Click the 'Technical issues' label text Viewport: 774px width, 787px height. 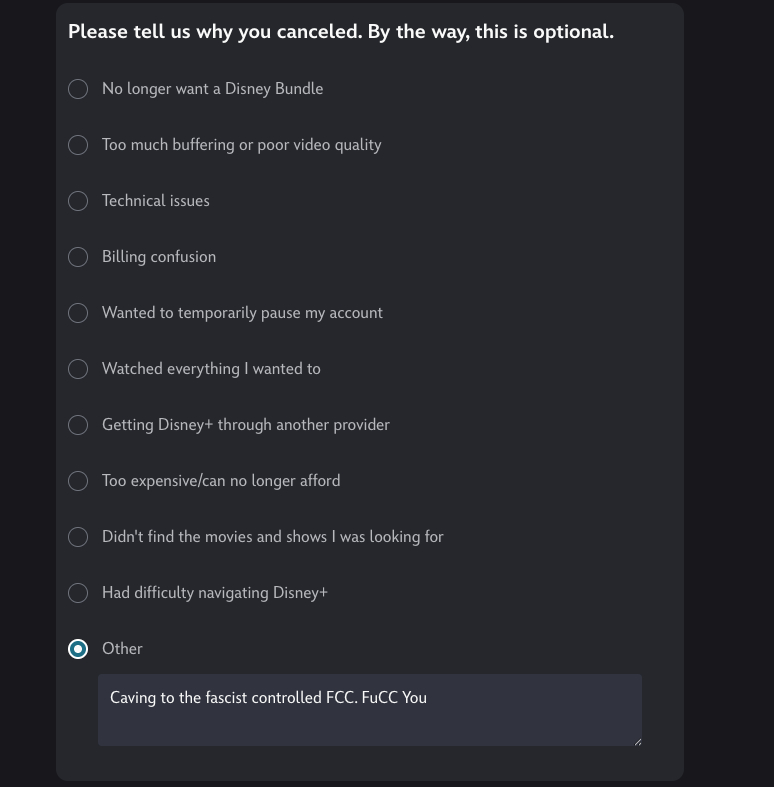coord(156,201)
